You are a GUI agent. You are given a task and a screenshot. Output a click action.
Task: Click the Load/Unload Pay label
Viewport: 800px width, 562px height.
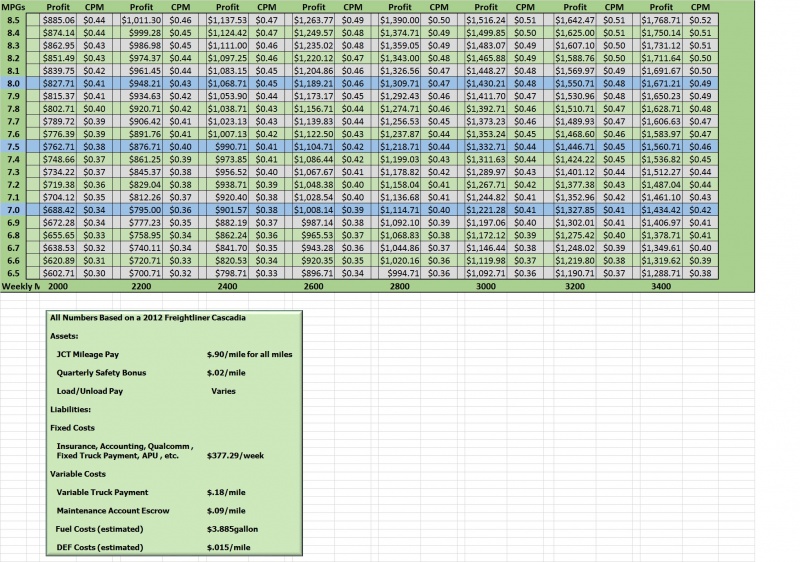[90, 391]
